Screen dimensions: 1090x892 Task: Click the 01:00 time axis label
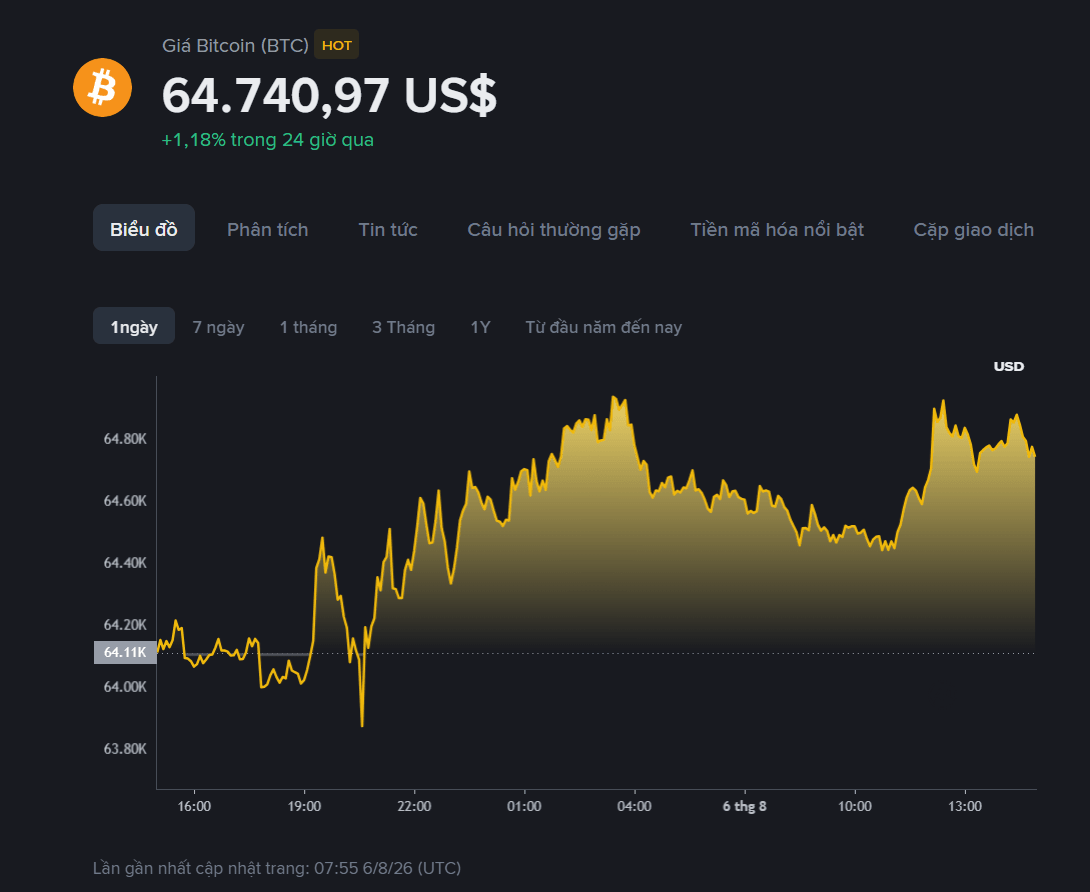coord(524,806)
